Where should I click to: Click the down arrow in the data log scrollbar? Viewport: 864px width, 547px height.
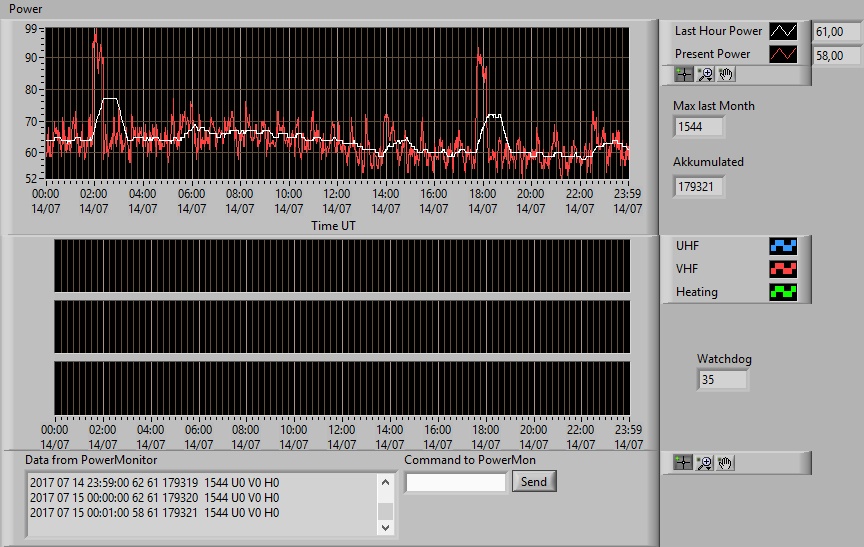pos(385,528)
